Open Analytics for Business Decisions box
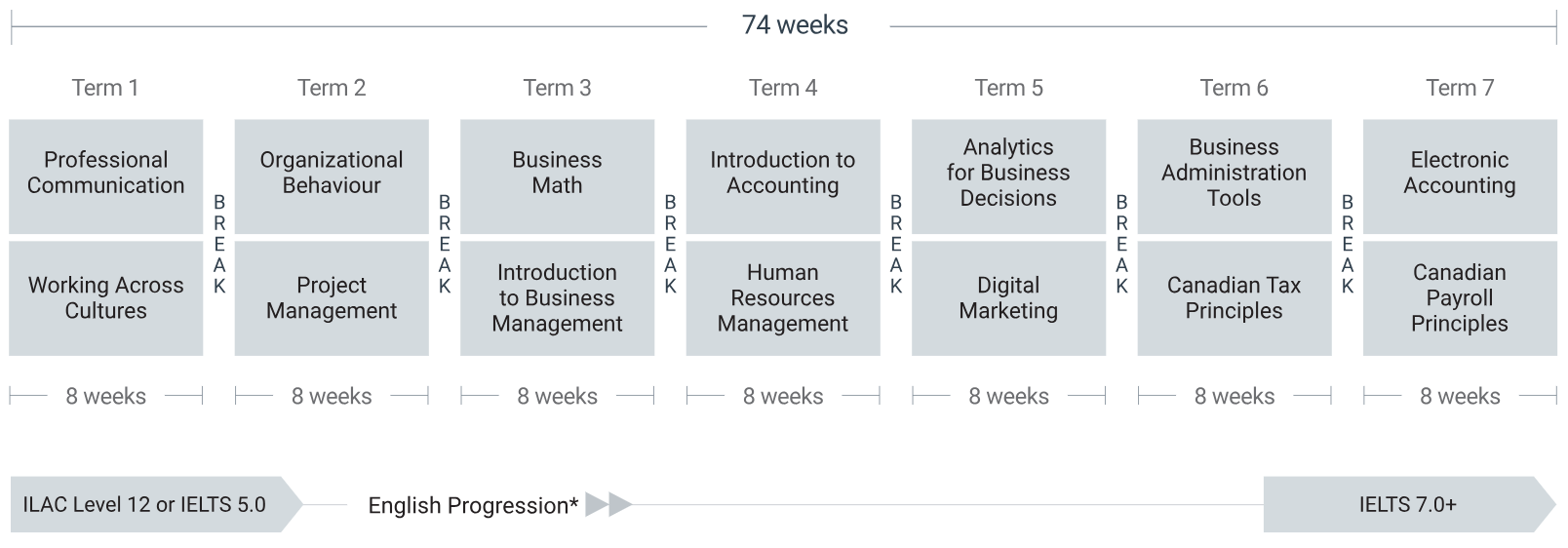The image size is (1568, 548). pyautogui.click(x=1009, y=176)
